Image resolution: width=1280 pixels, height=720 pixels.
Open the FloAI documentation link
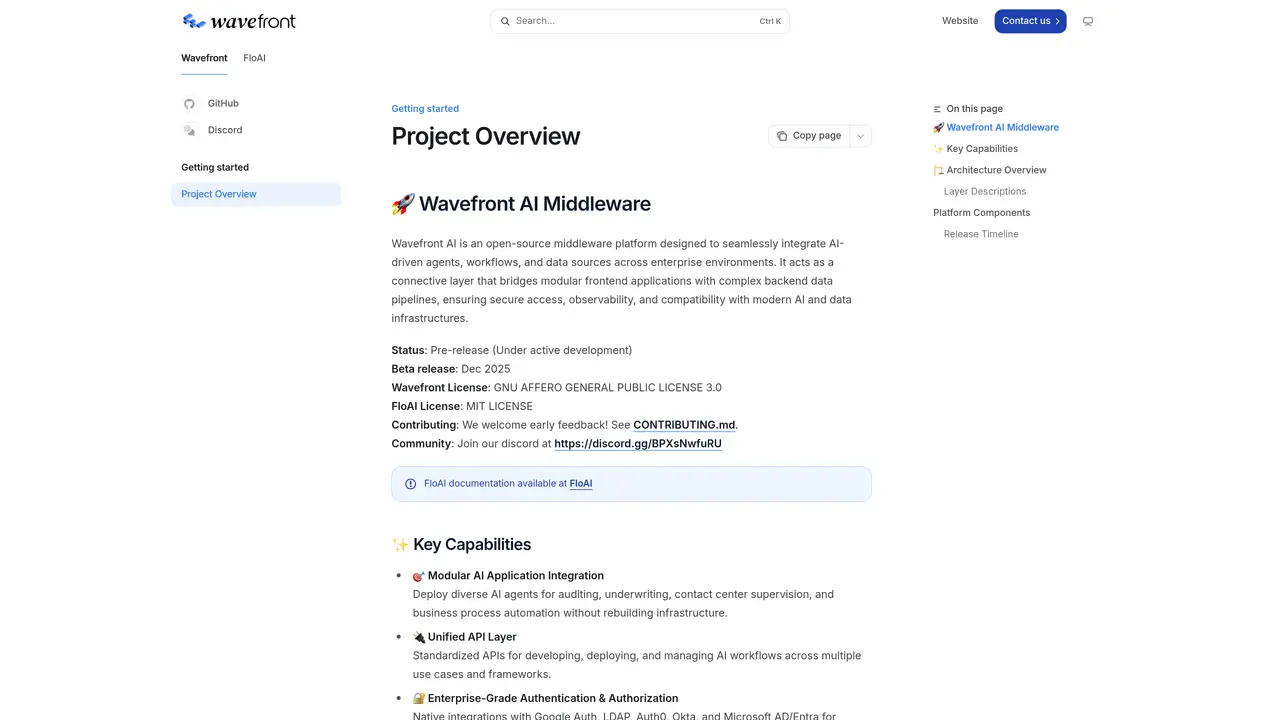coord(581,484)
